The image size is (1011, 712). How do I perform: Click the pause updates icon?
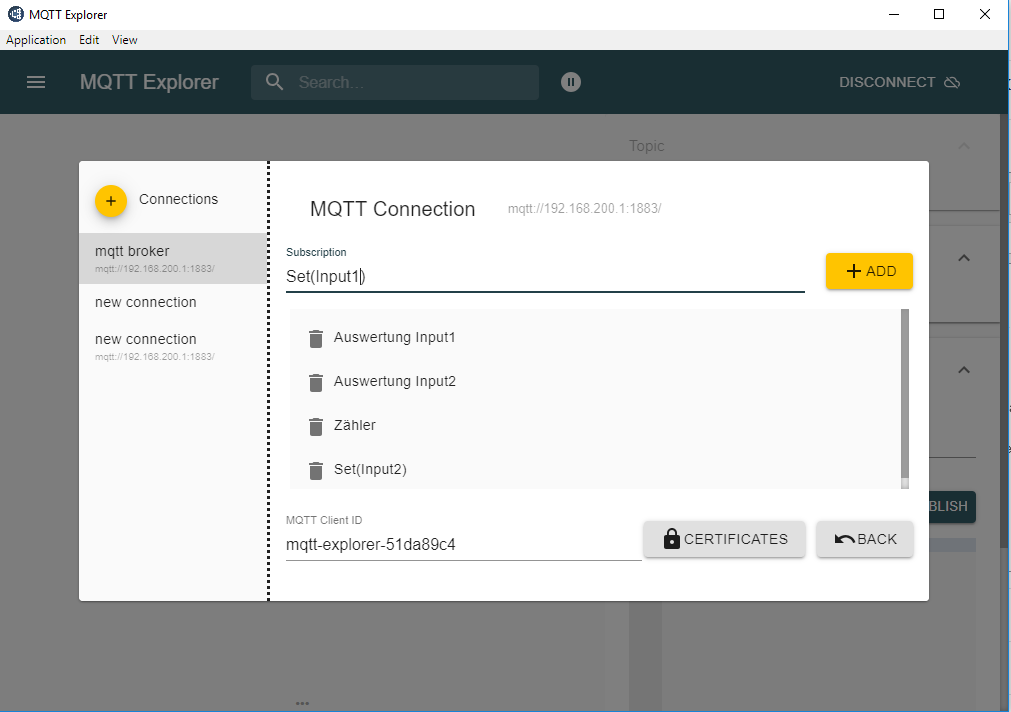[x=570, y=82]
